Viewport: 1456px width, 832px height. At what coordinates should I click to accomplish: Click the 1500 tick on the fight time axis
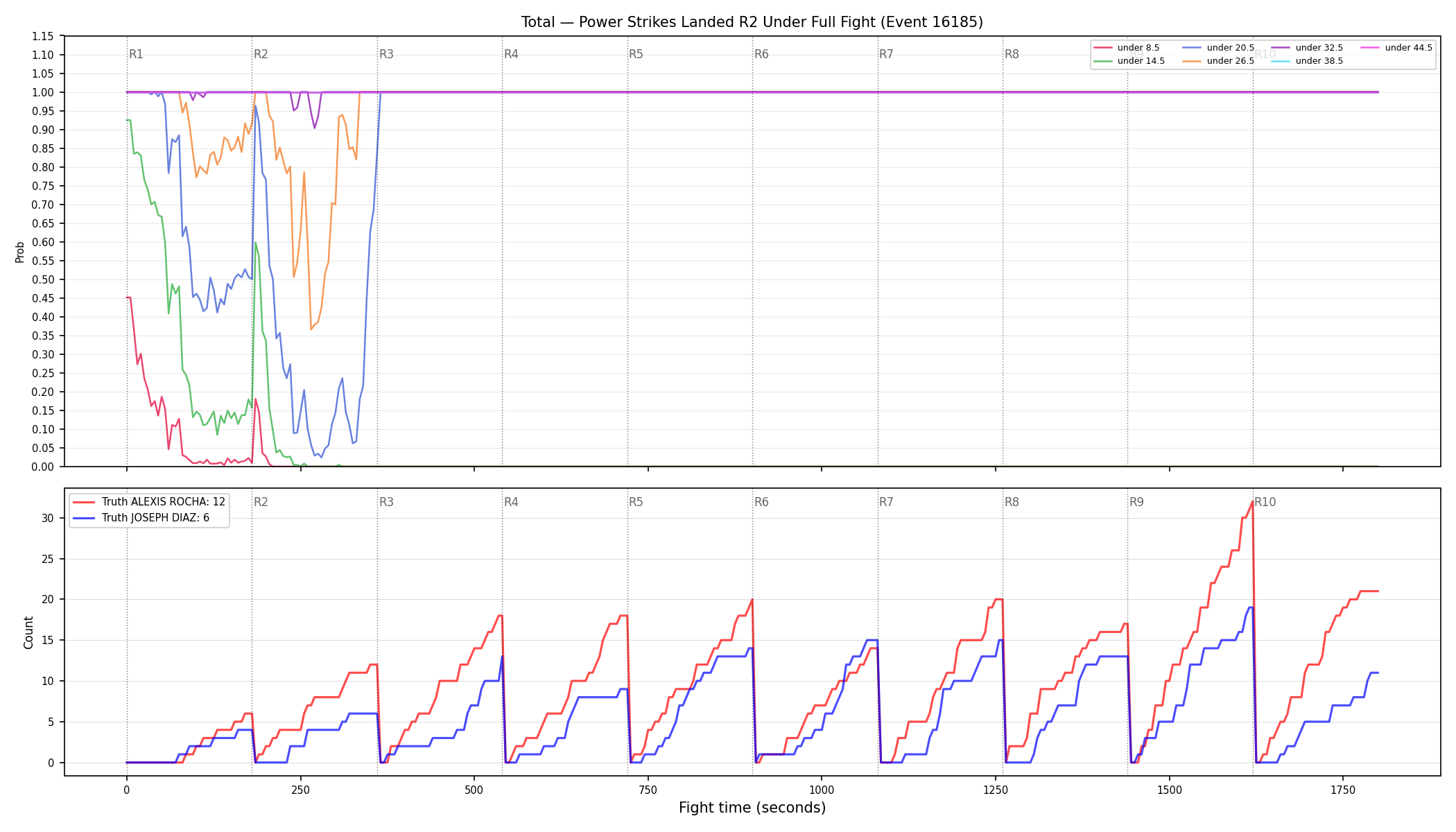click(x=1170, y=790)
